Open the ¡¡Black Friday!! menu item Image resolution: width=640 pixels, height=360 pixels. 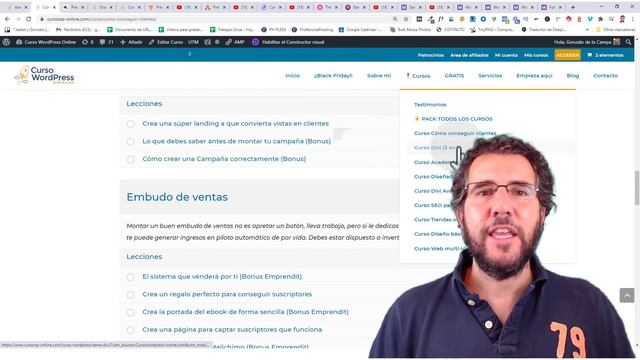click(x=333, y=76)
